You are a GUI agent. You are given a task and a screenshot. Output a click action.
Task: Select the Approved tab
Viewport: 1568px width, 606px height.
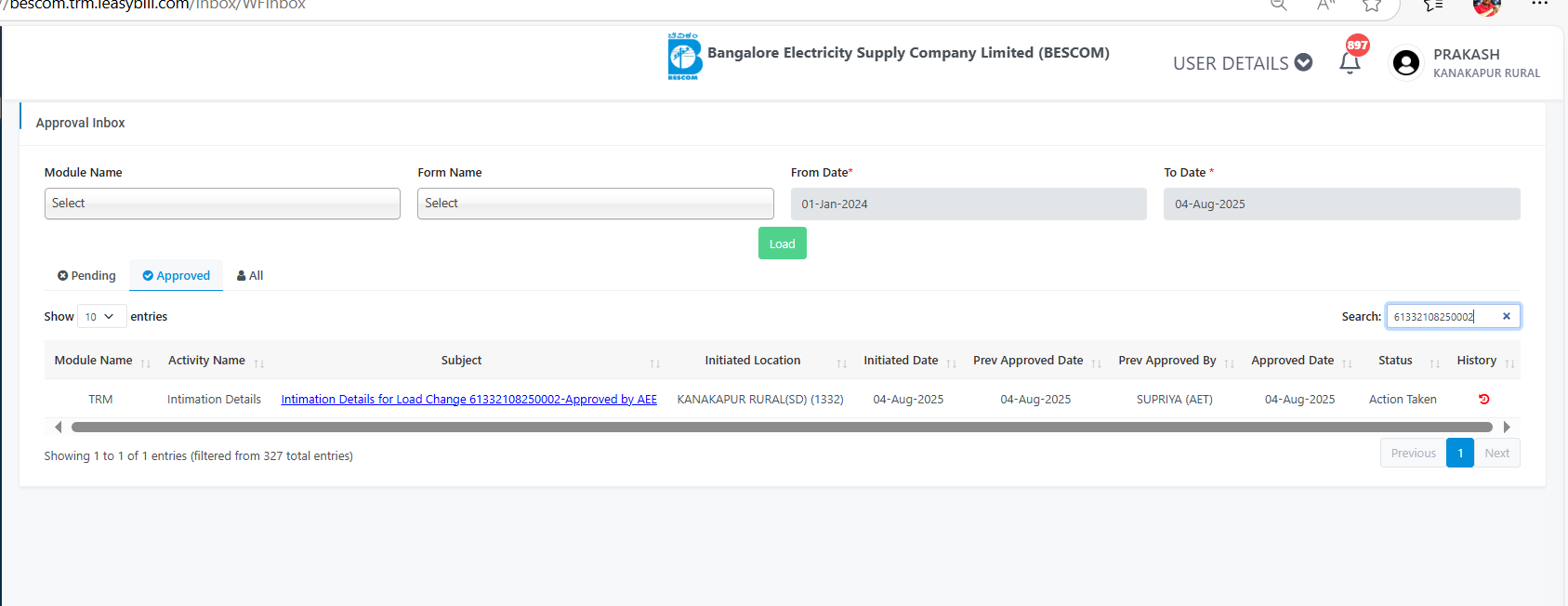(177, 276)
